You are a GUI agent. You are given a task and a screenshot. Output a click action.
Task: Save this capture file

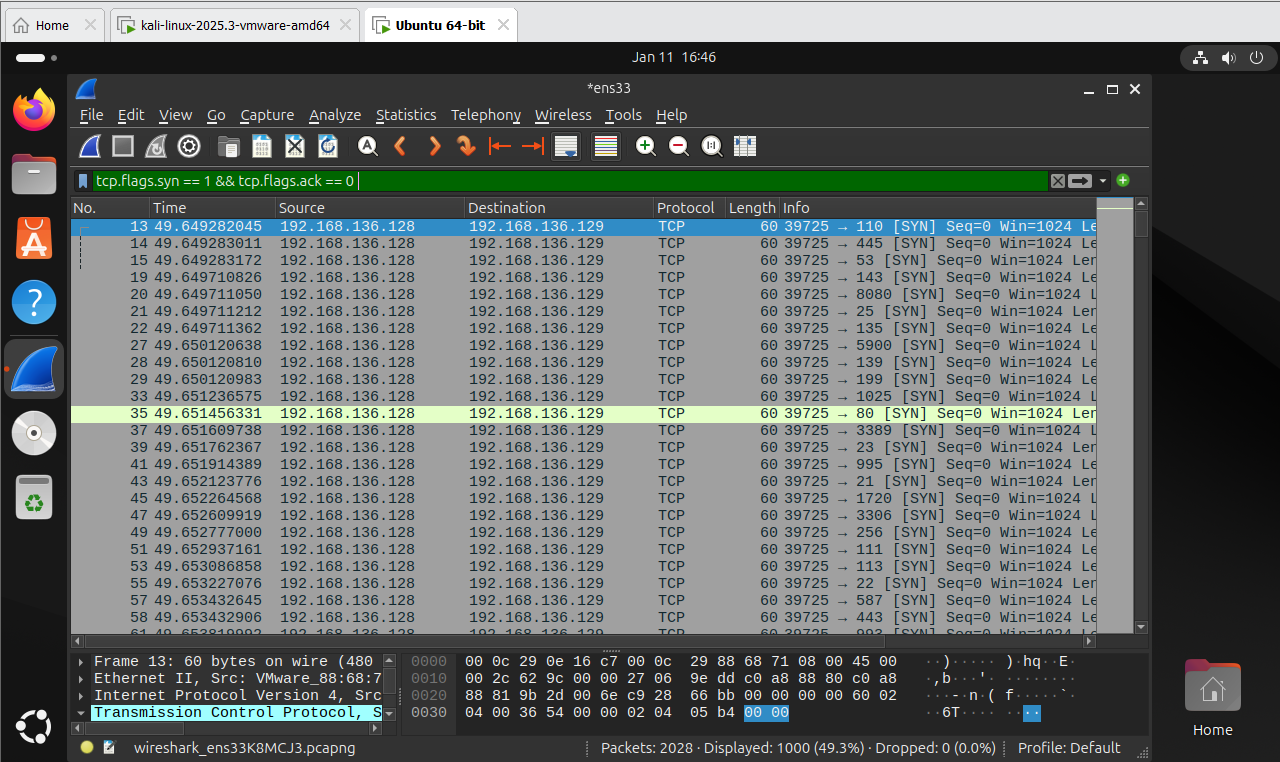coord(261,146)
